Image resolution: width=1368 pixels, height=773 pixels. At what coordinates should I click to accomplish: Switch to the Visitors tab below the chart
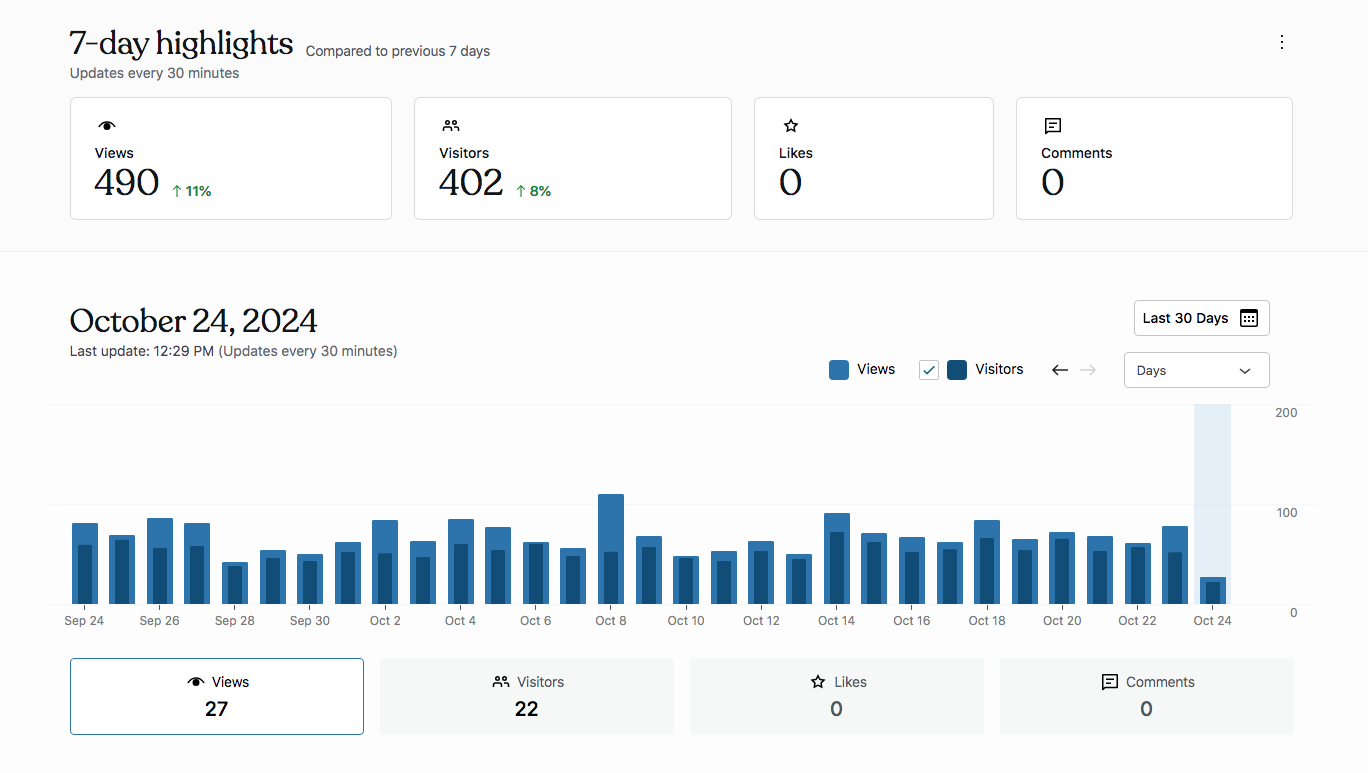(x=527, y=696)
